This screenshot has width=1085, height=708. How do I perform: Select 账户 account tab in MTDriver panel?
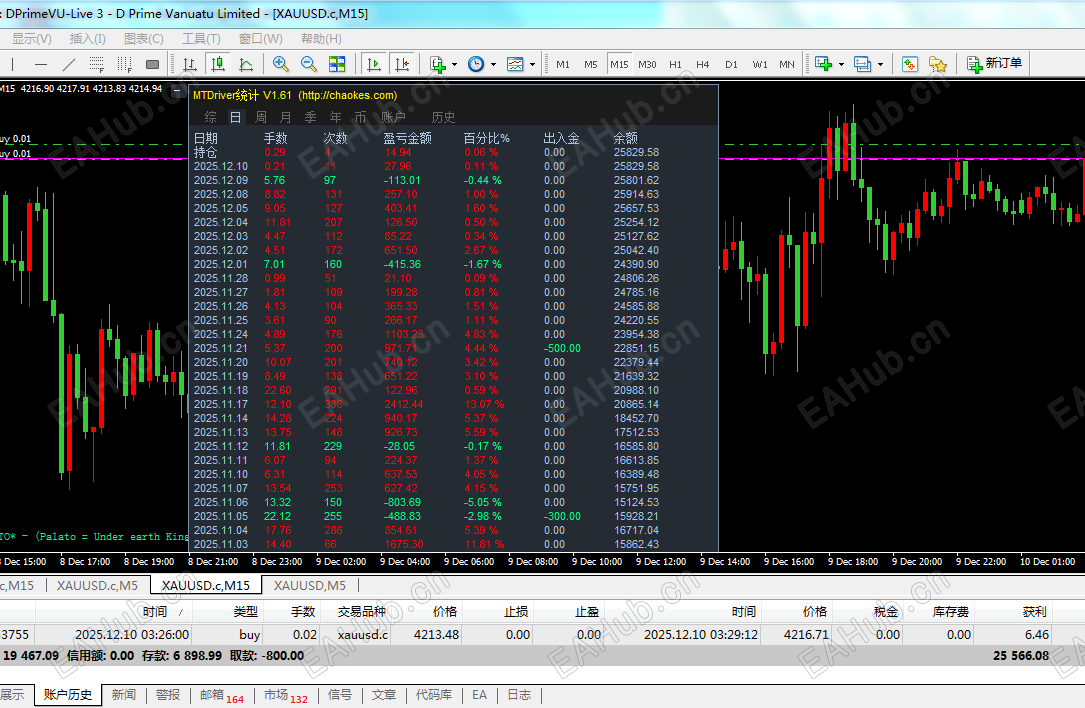click(x=393, y=117)
